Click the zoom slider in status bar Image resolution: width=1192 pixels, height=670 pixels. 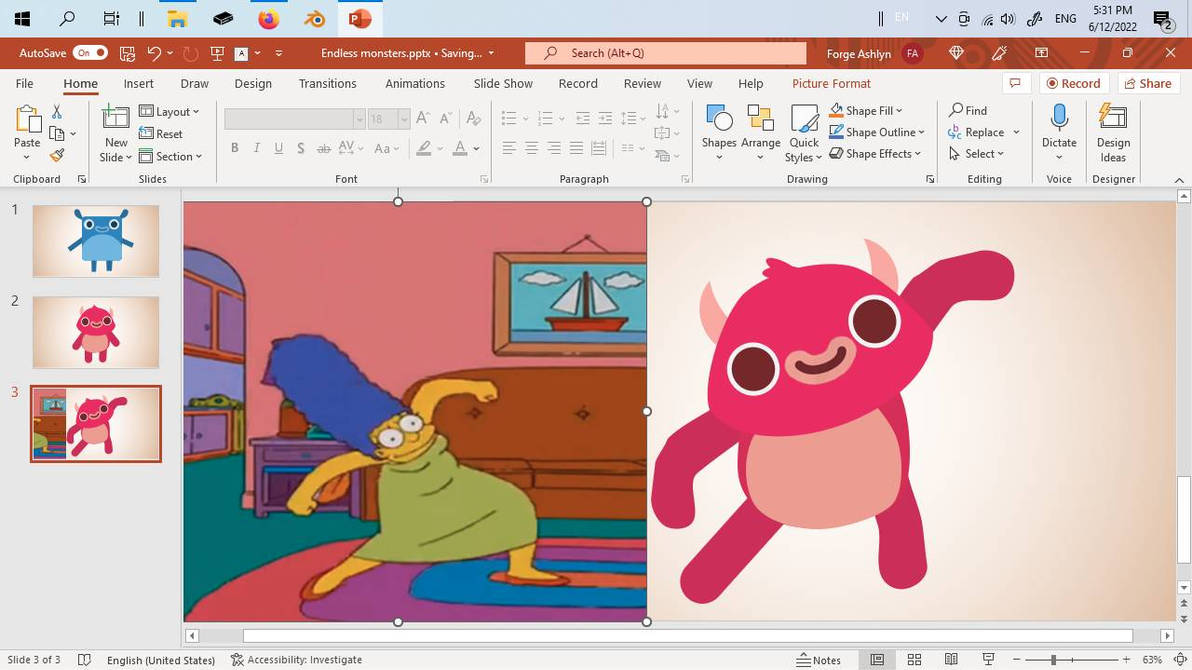coord(1053,660)
